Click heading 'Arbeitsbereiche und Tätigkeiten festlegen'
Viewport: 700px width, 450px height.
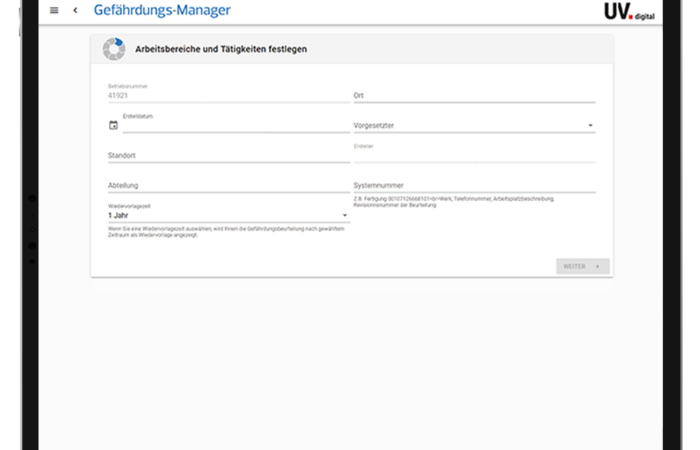(221, 49)
